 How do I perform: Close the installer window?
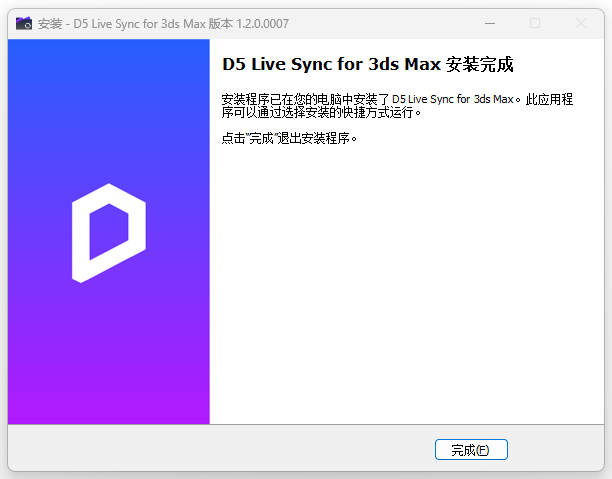[x=581, y=23]
